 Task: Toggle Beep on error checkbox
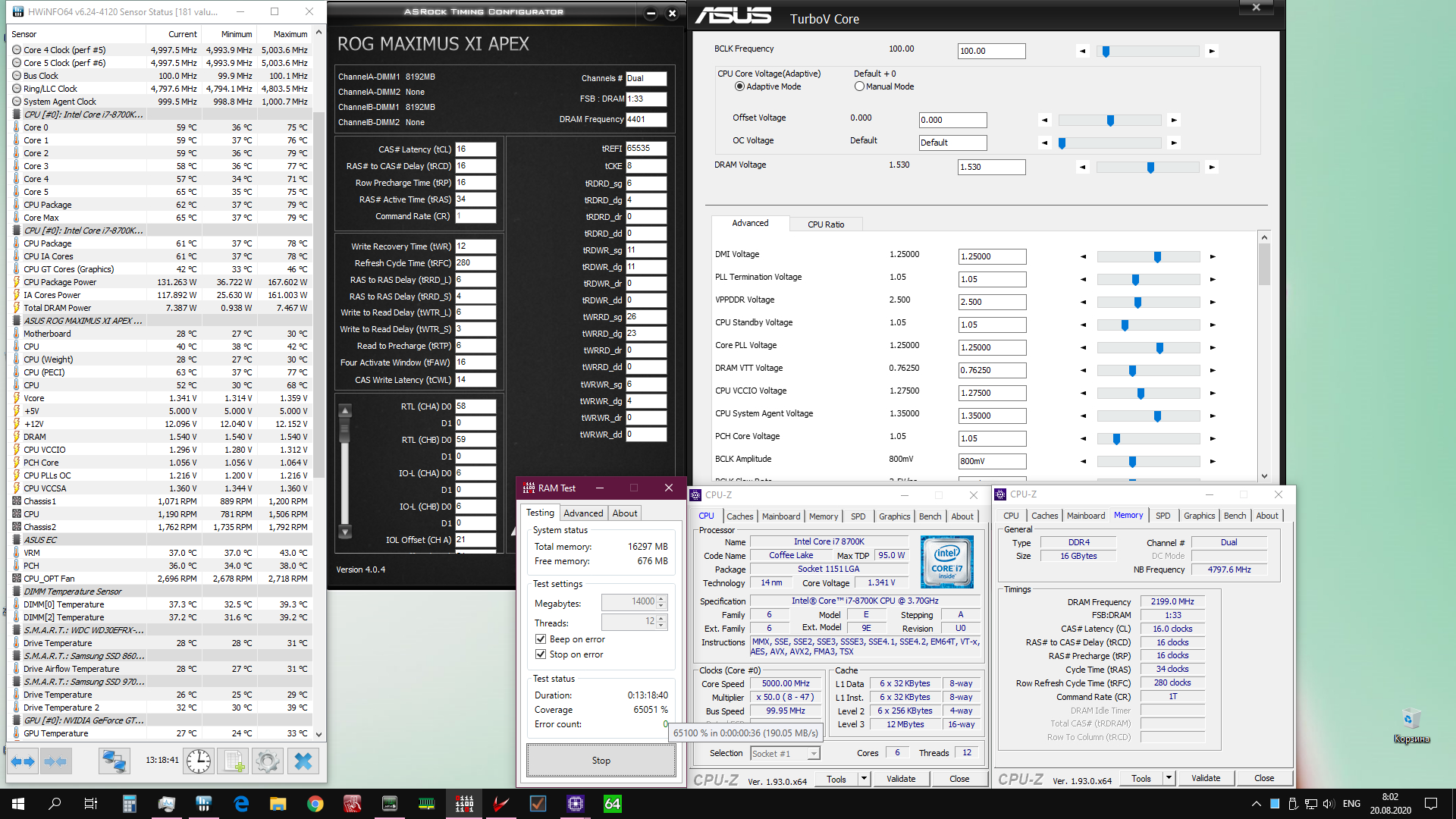tap(541, 639)
